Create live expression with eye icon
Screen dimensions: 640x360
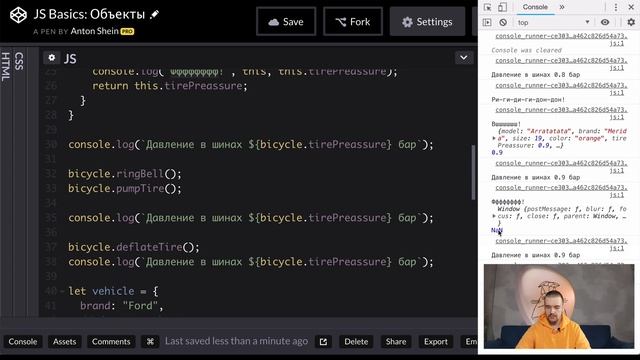point(605,22)
